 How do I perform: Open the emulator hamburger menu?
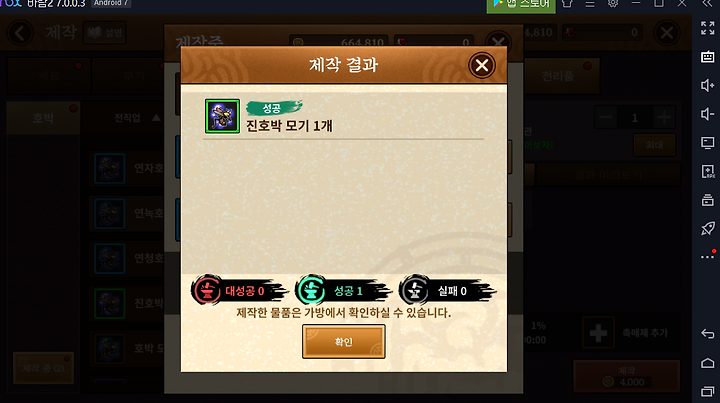click(x=590, y=4)
